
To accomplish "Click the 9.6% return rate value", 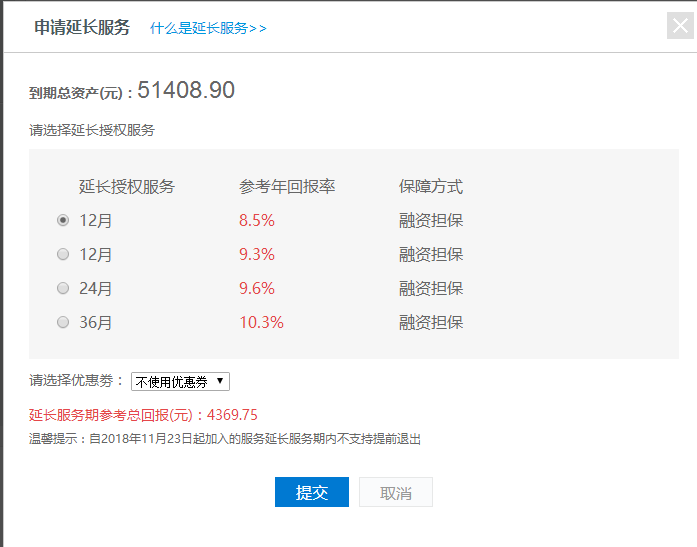I will 257,288.
